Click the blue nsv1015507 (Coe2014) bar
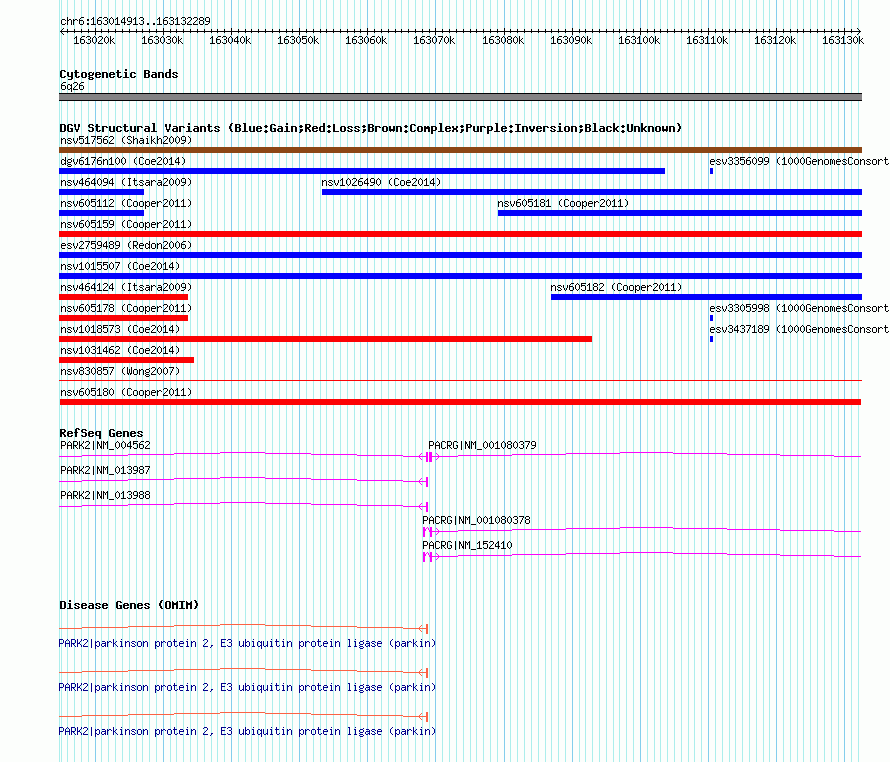890x762 pixels. pyautogui.click(x=460, y=276)
